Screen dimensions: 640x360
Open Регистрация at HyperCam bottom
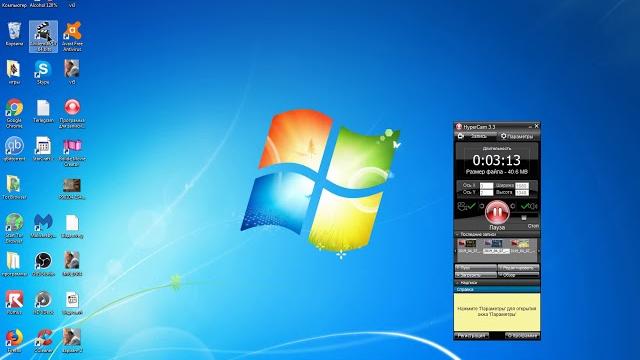(471, 336)
